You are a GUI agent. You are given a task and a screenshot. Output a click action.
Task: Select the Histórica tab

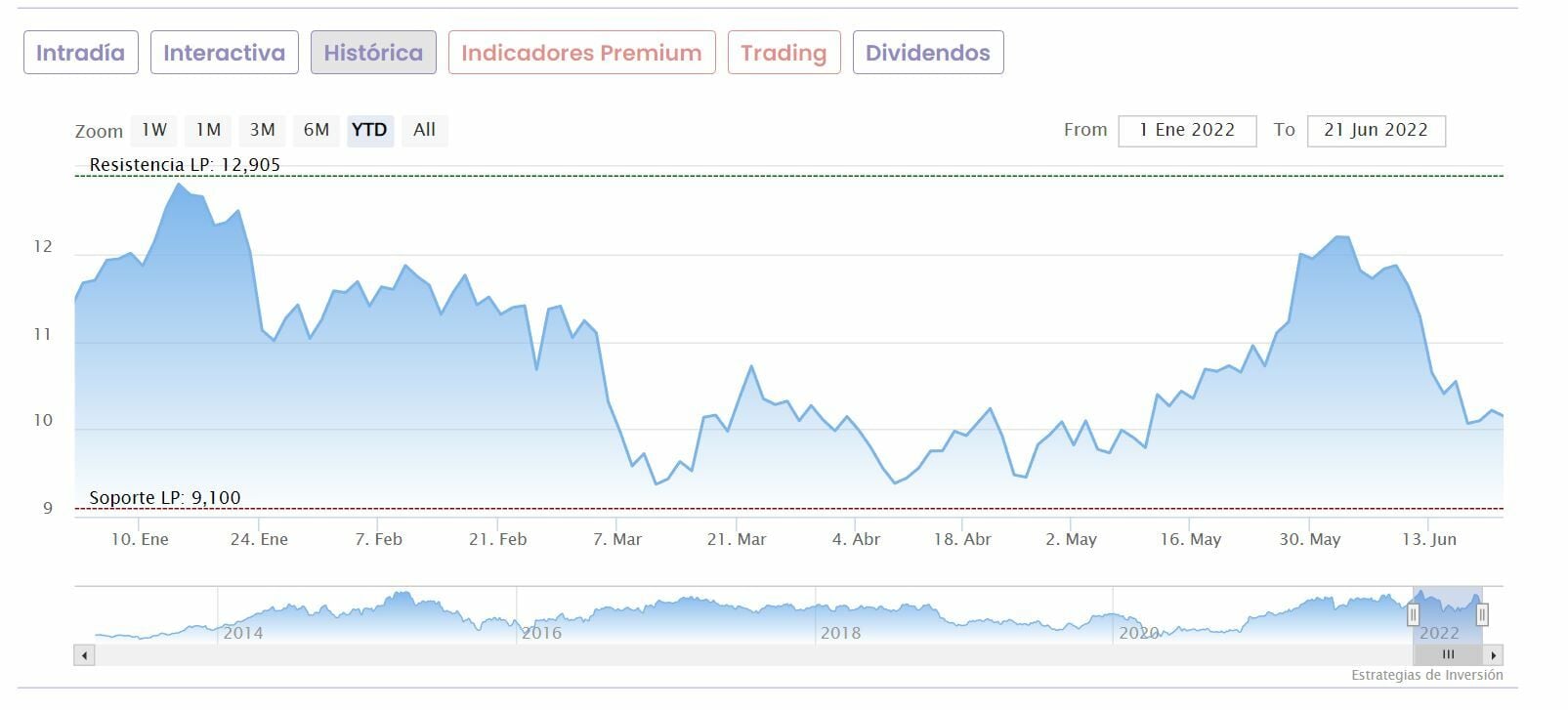(373, 53)
